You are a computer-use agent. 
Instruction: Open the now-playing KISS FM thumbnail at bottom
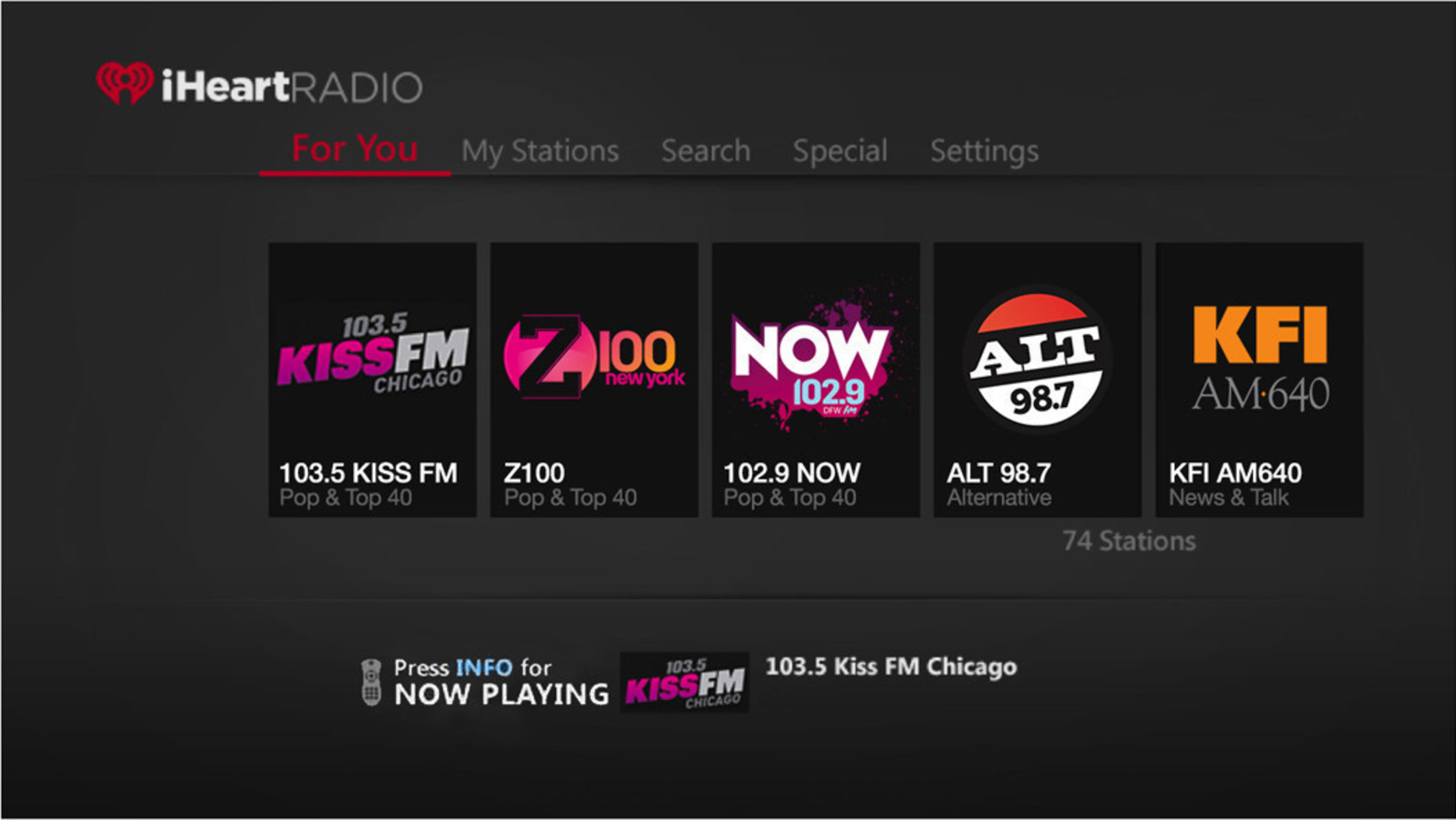[x=684, y=682]
